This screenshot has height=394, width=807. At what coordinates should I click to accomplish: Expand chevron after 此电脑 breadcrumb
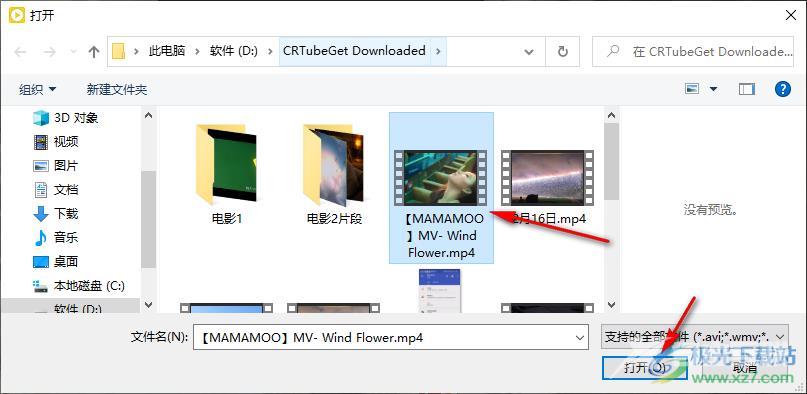pos(197,51)
